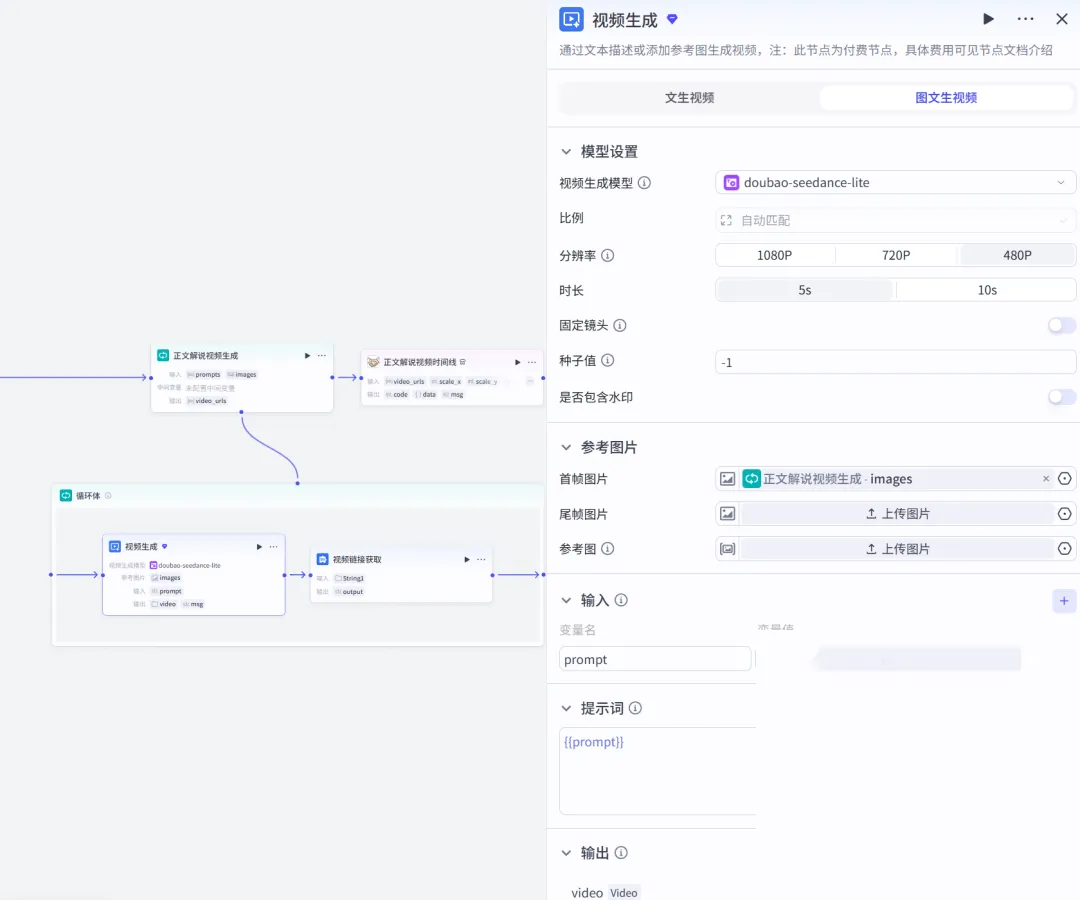Click the 循环体 loop icon

(x=65, y=495)
